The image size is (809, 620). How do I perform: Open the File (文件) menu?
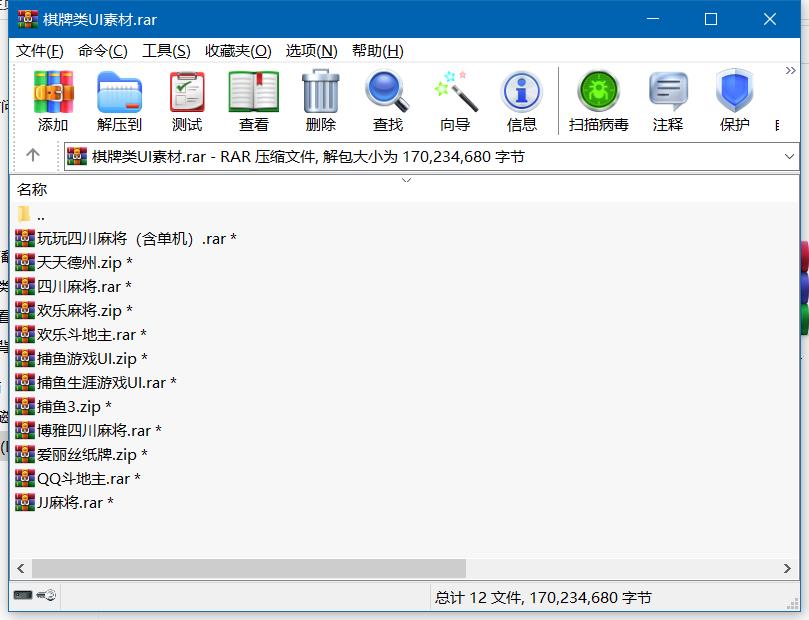pos(40,51)
